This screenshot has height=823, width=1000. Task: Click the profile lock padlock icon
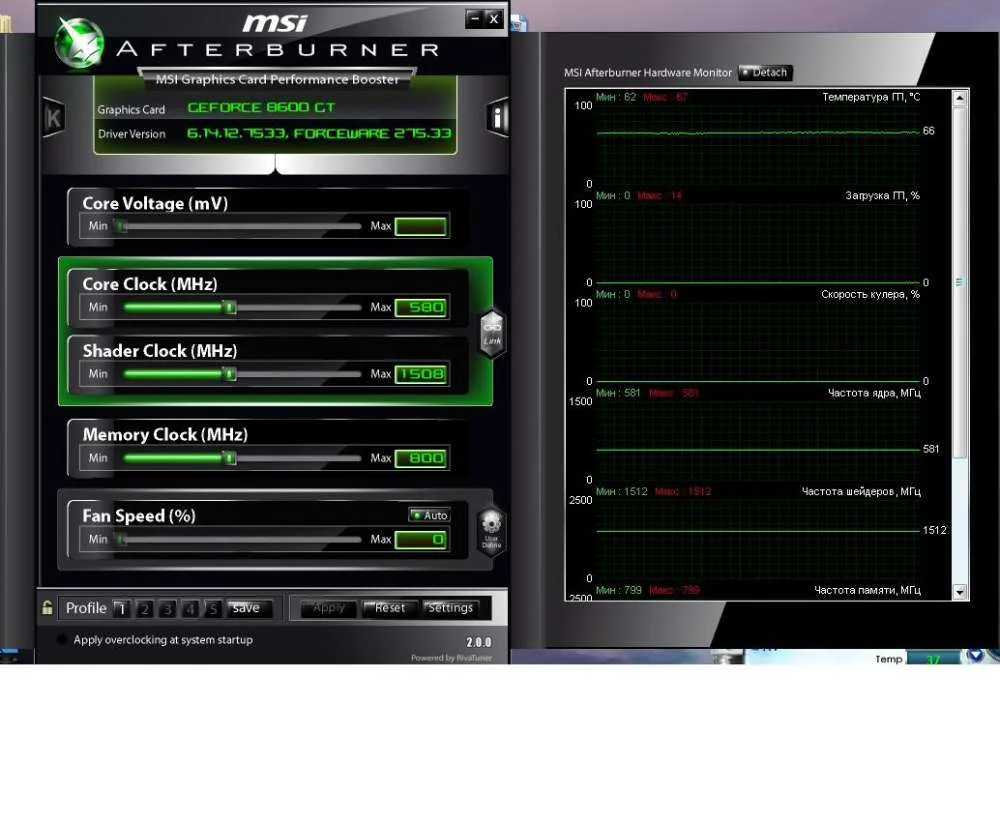47,607
